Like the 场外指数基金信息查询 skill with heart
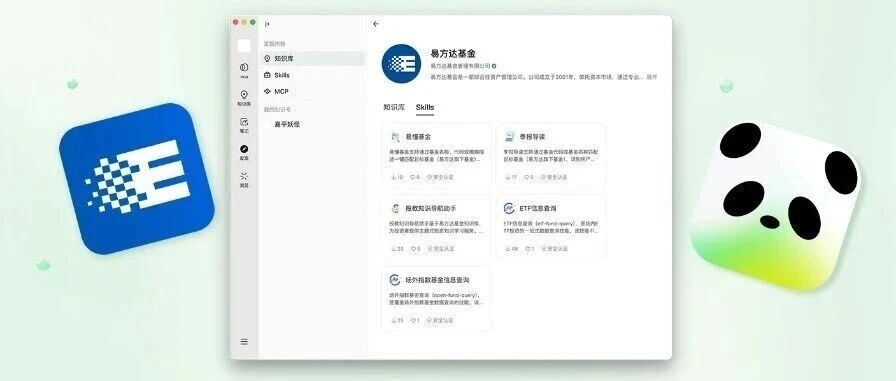This screenshot has width=896, height=381. click(415, 320)
